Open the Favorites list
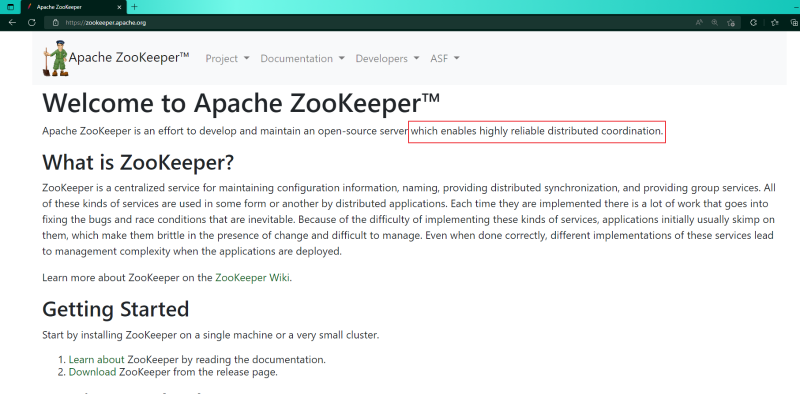 (775, 22)
